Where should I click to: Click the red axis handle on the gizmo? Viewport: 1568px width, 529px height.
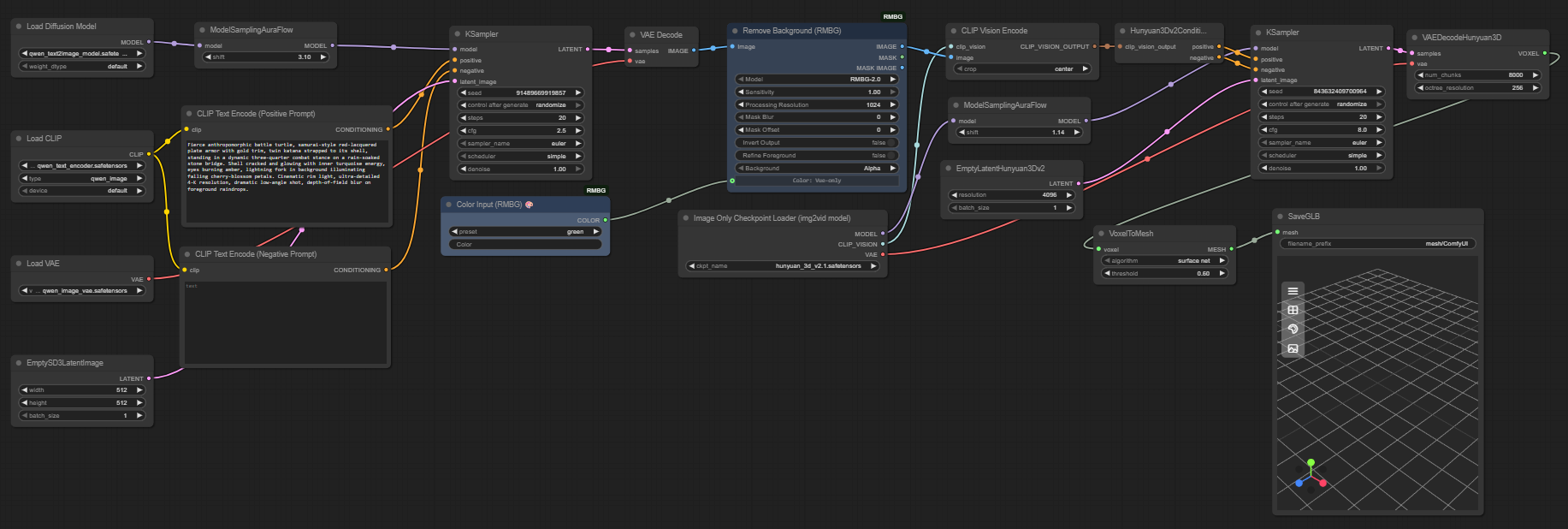[1322, 483]
